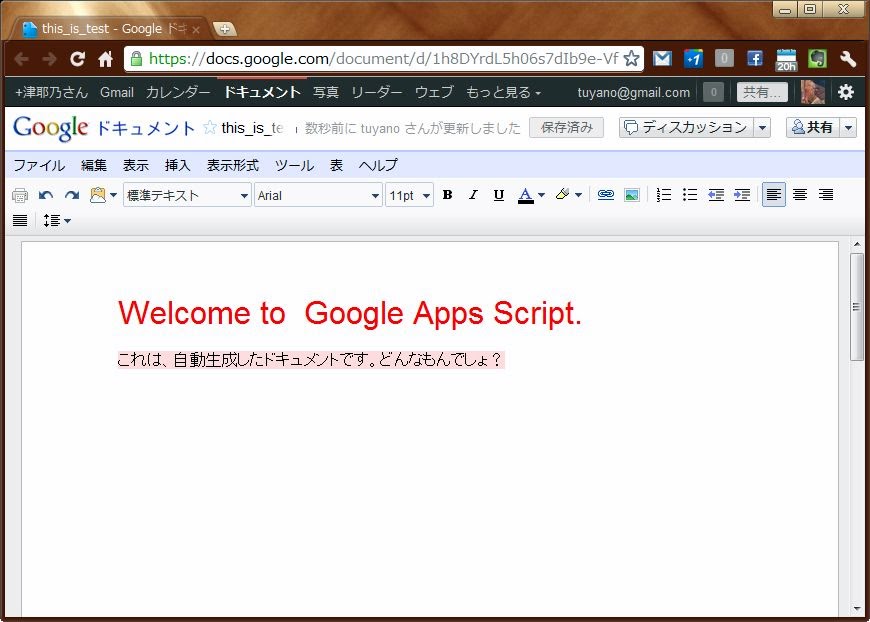870x622 pixels.
Task: Click the Undo arrow icon
Action: pyautogui.click(x=46, y=195)
